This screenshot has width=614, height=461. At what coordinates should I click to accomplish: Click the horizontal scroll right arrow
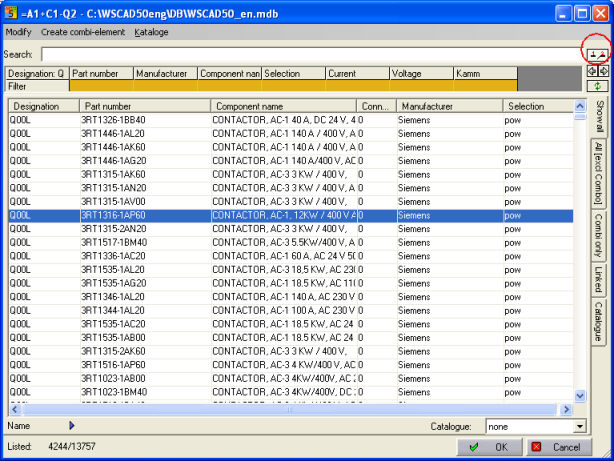566,409
